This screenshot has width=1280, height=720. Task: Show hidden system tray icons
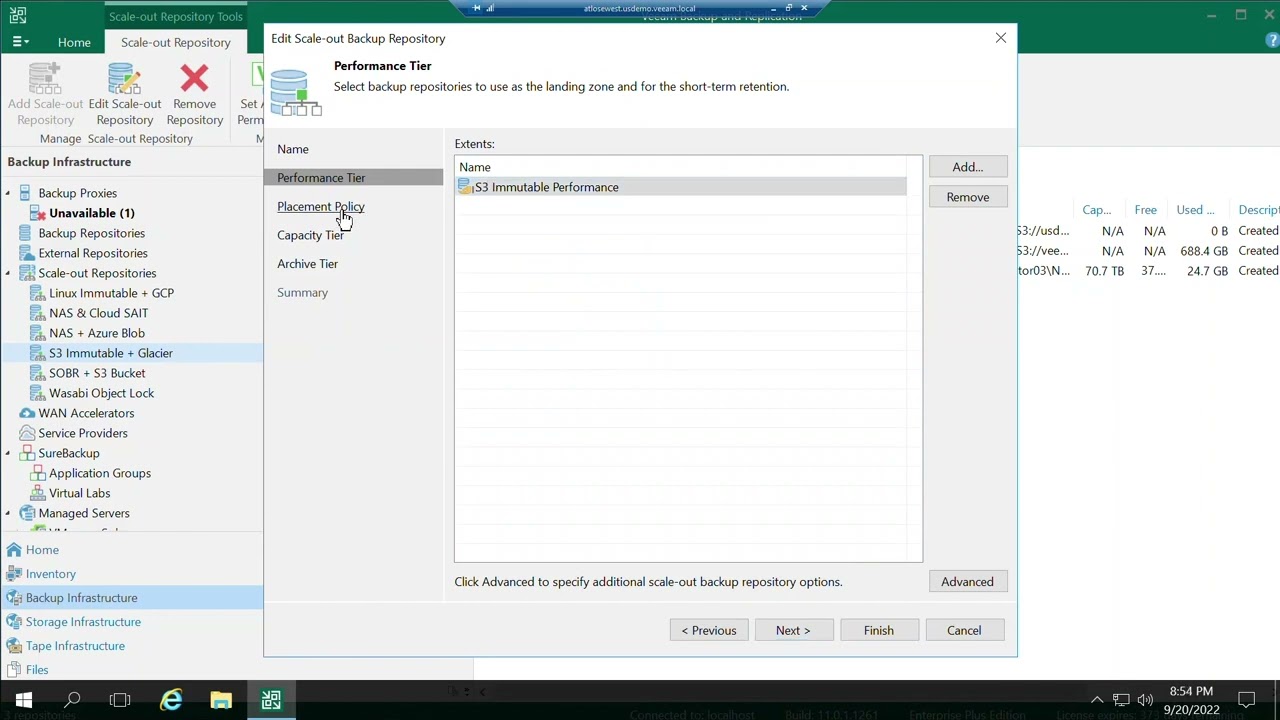1097,700
